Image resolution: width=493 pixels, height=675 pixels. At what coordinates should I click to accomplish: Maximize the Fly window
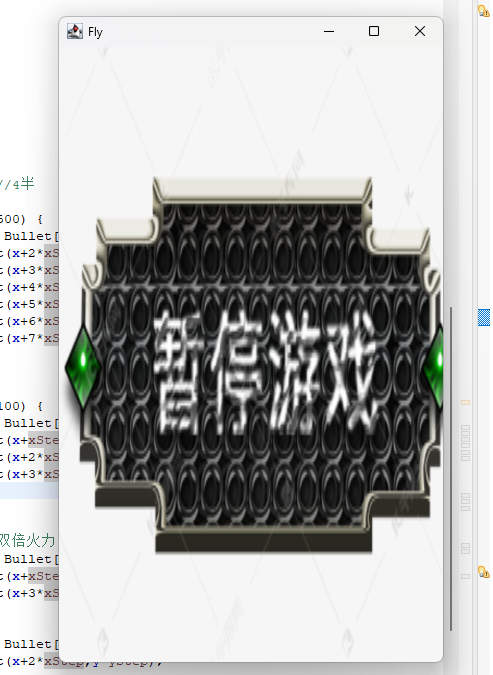pos(374,31)
